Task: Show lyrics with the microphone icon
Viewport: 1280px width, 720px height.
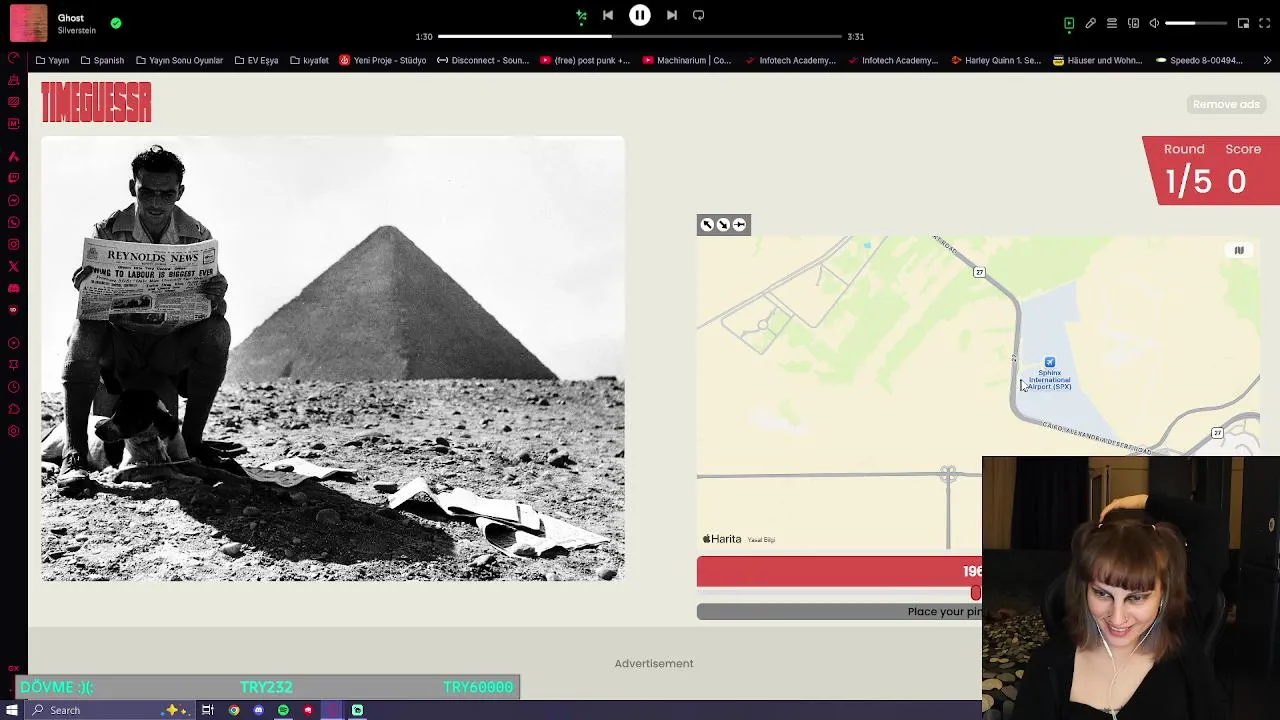Action: 1091,23
